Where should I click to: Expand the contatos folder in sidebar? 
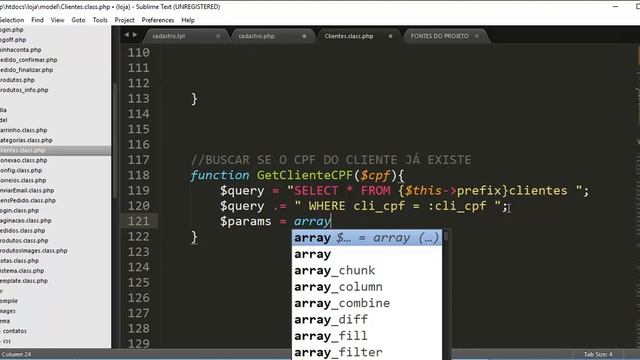[14, 331]
